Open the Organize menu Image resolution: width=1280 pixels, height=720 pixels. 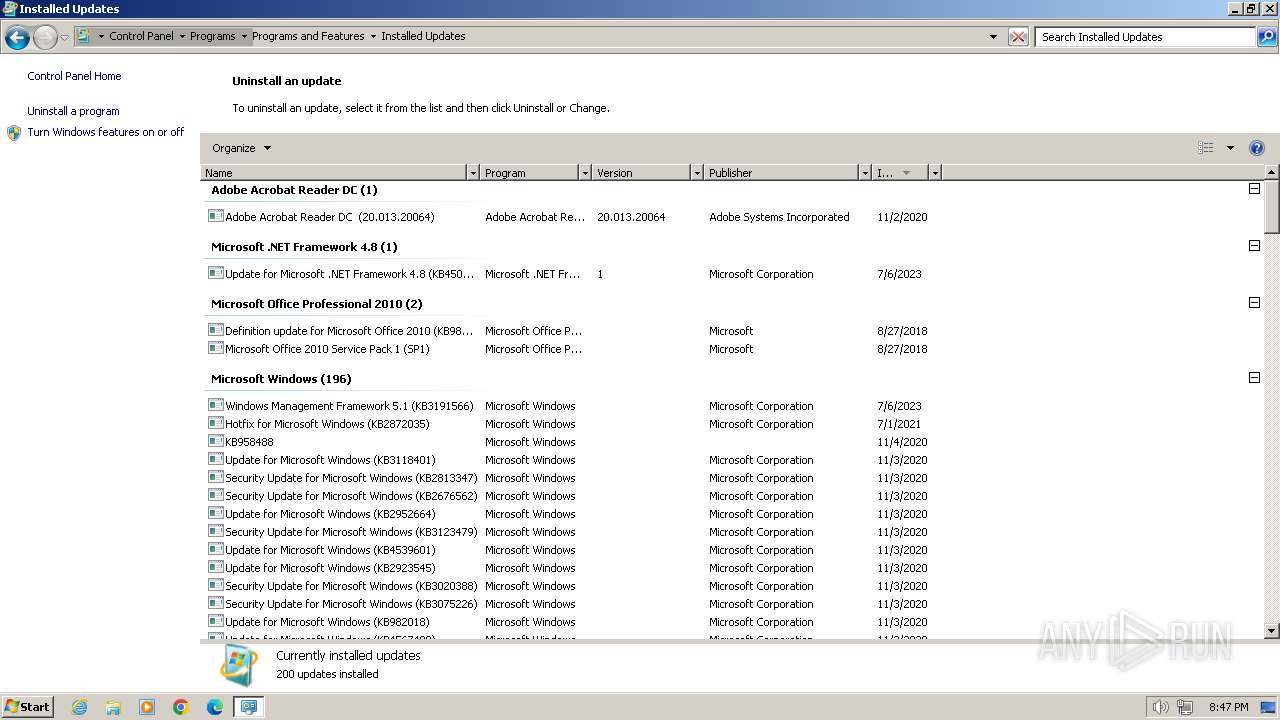click(x=241, y=148)
